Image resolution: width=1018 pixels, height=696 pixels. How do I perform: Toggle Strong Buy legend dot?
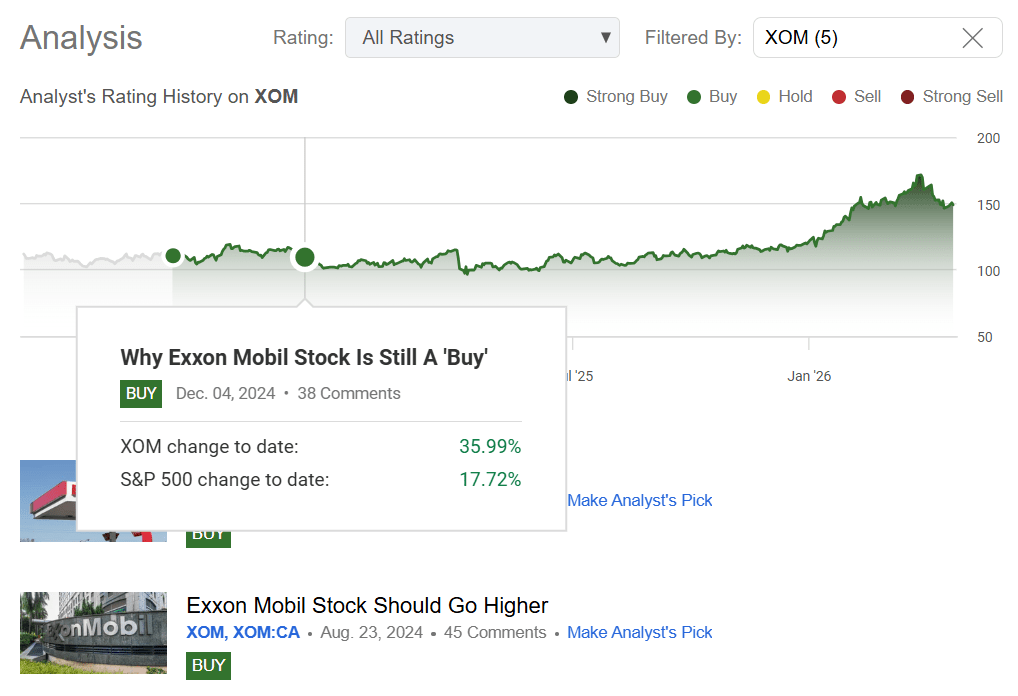tap(571, 97)
